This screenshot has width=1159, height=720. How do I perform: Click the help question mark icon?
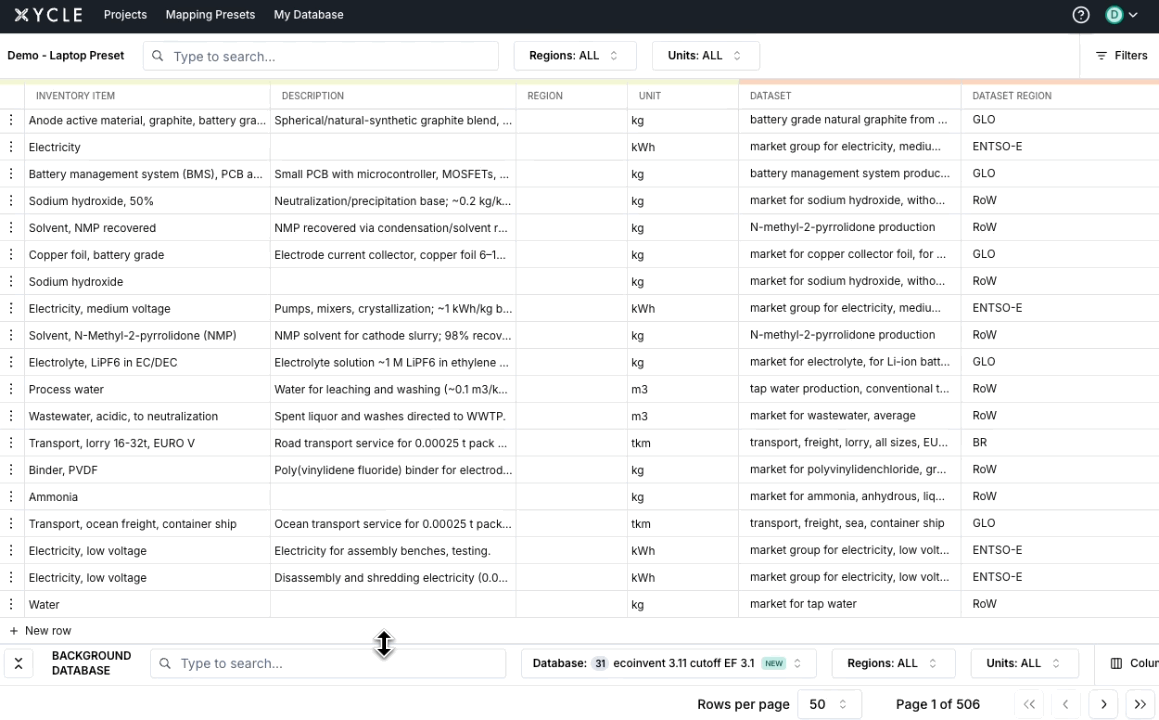(x=1080, y=15)
